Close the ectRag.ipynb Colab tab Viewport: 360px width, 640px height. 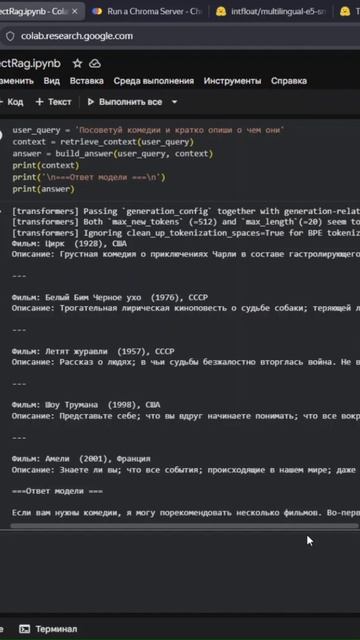[74, 12]
